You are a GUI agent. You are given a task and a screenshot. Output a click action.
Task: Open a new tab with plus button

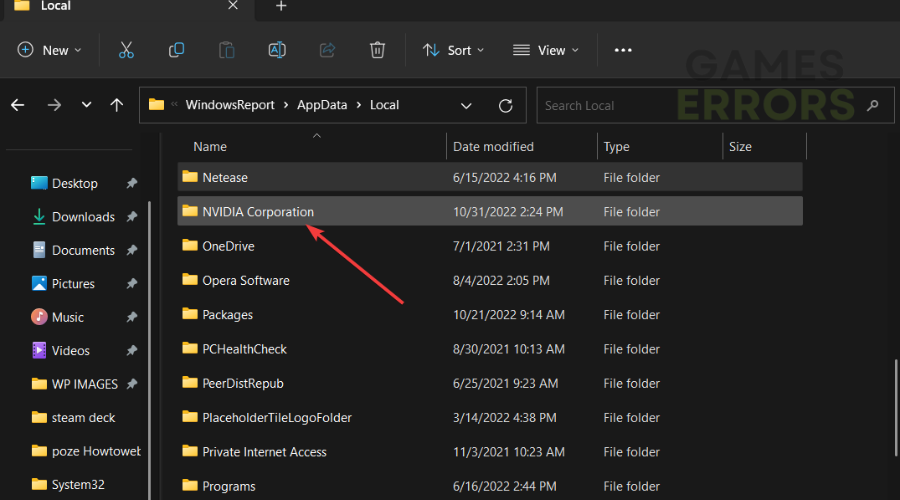coord(281,6)
